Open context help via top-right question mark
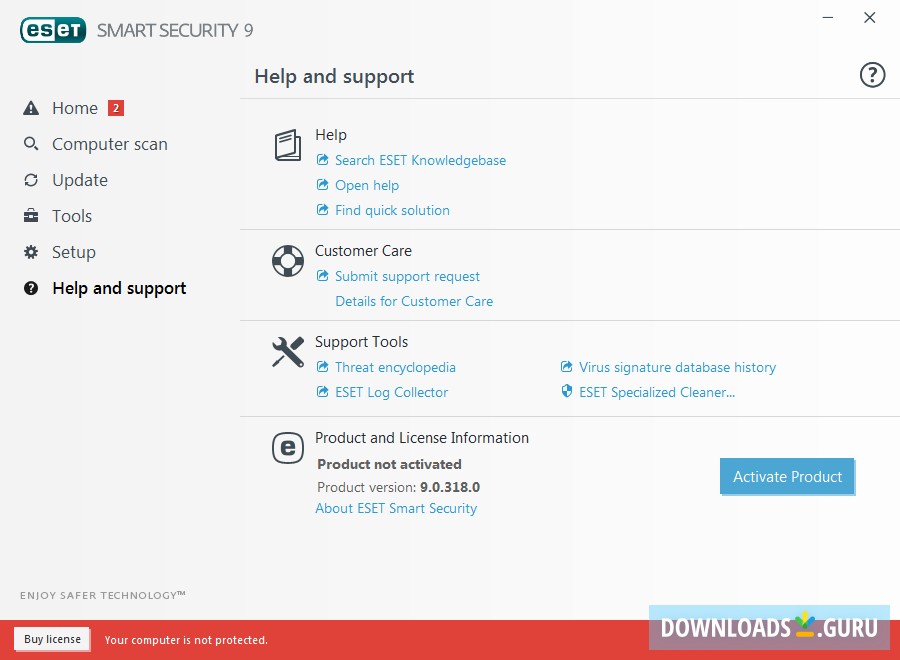 [x=872, y=75]
